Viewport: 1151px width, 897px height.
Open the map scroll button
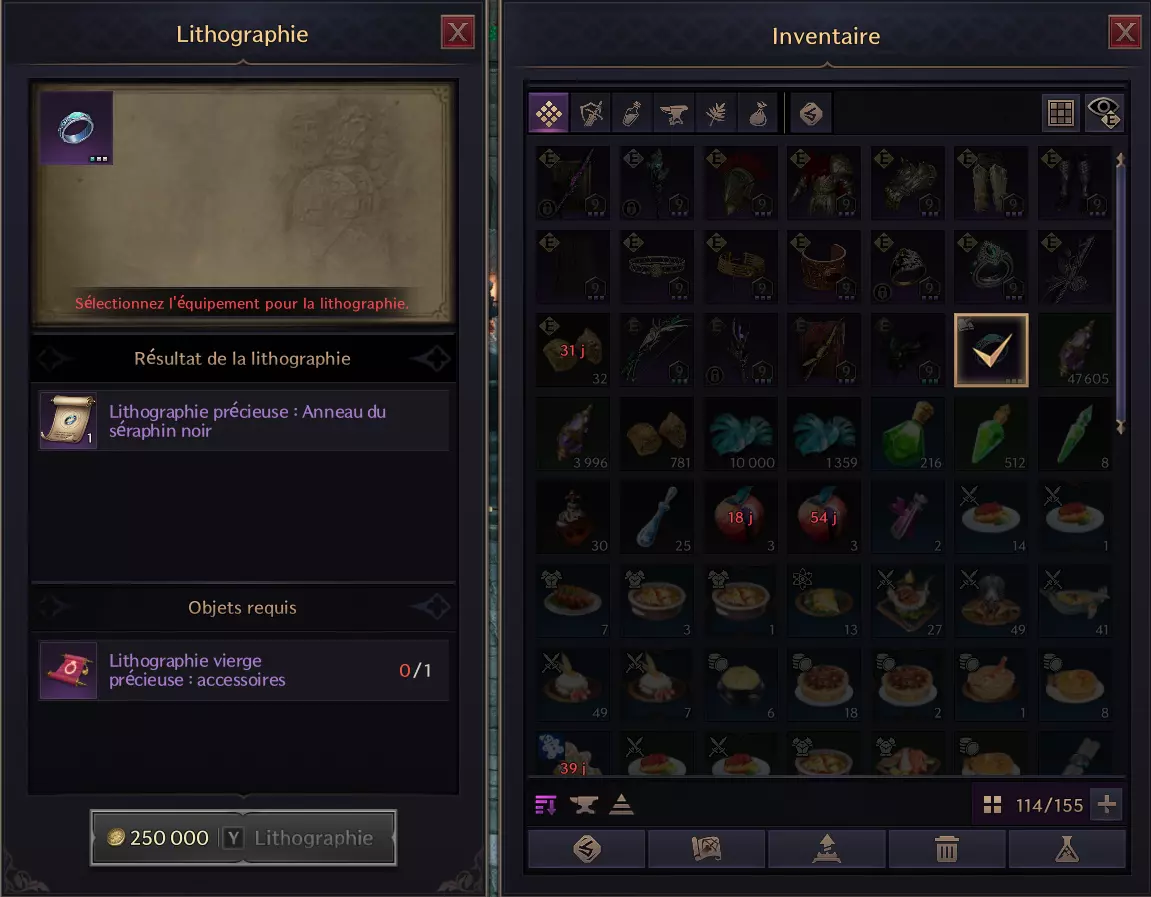[x=706, y=849]
